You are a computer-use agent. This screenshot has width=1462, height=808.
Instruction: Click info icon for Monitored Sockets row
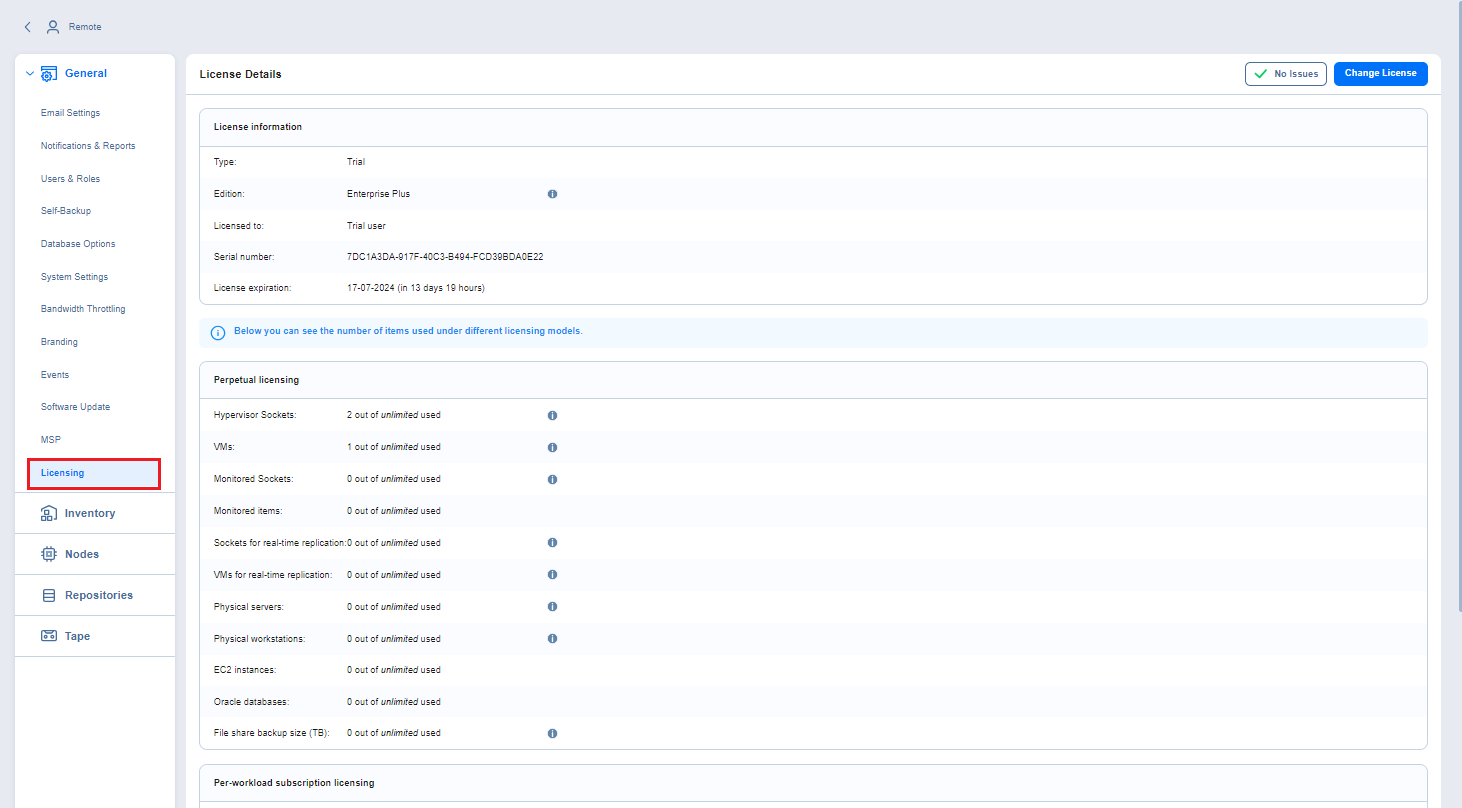[x=552, y=479]
